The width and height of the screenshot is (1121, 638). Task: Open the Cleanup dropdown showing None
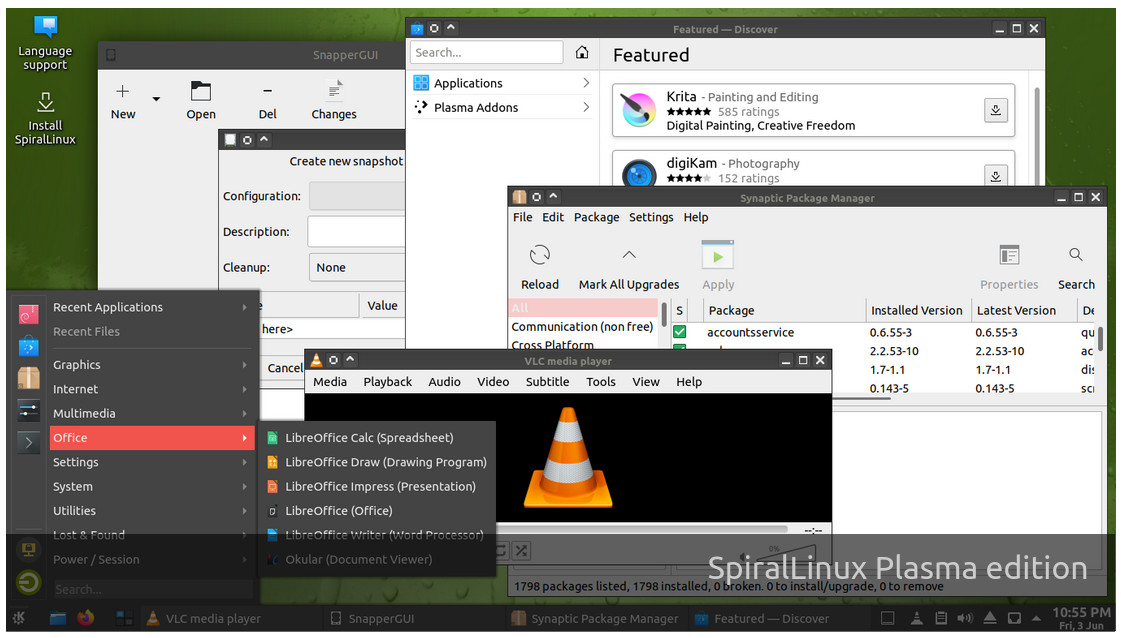[x=357, y=268]
